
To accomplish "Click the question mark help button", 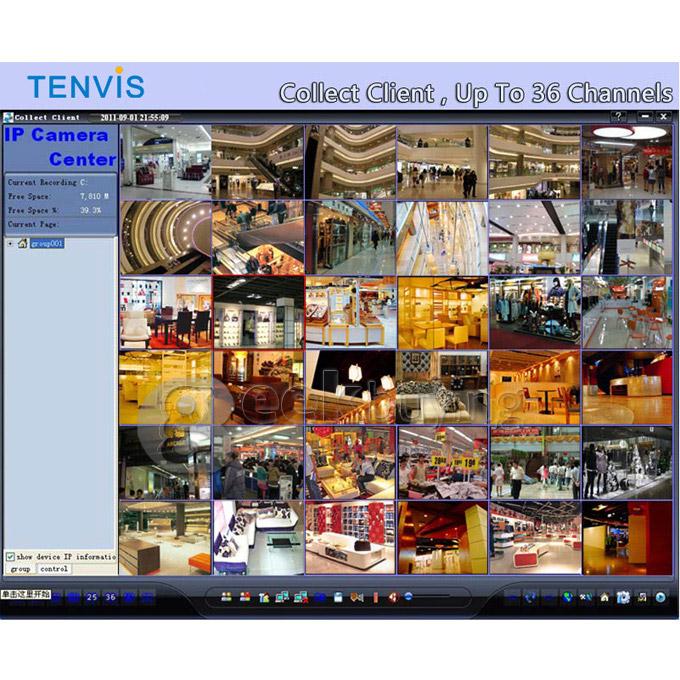I will (x=618, y=116).
